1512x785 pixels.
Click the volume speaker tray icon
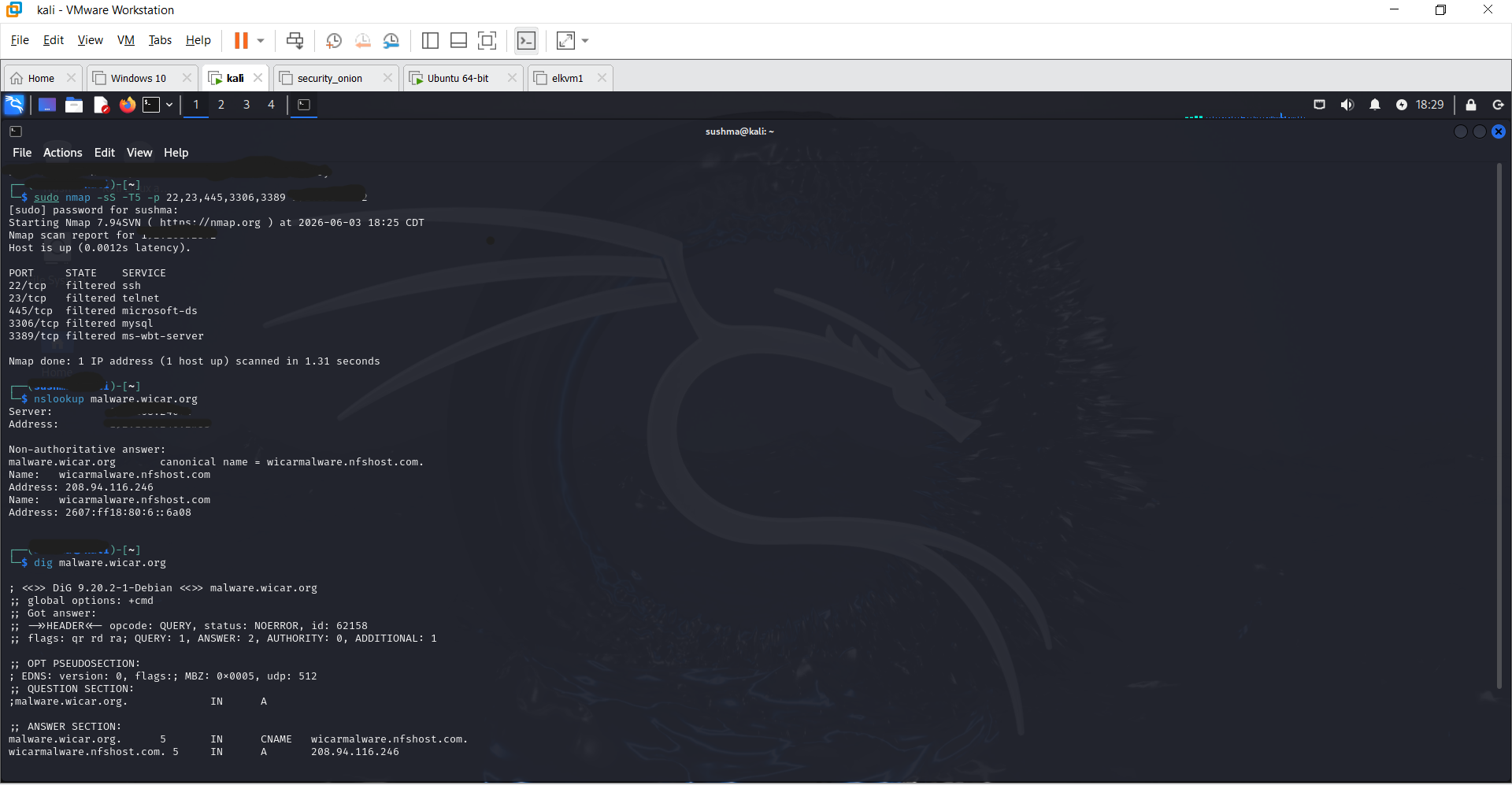[x=1347, y=105]
